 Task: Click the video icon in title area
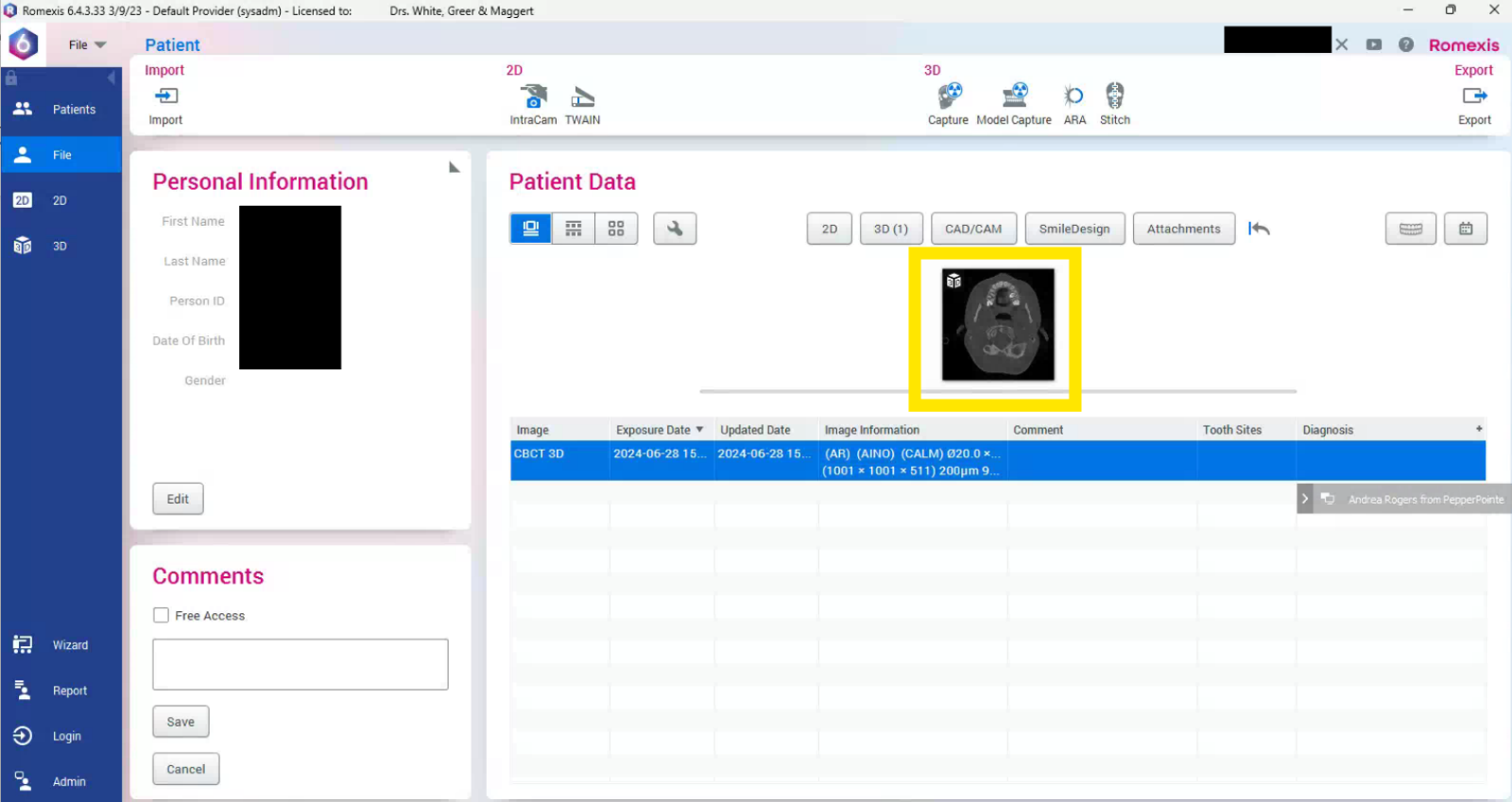1374,44
